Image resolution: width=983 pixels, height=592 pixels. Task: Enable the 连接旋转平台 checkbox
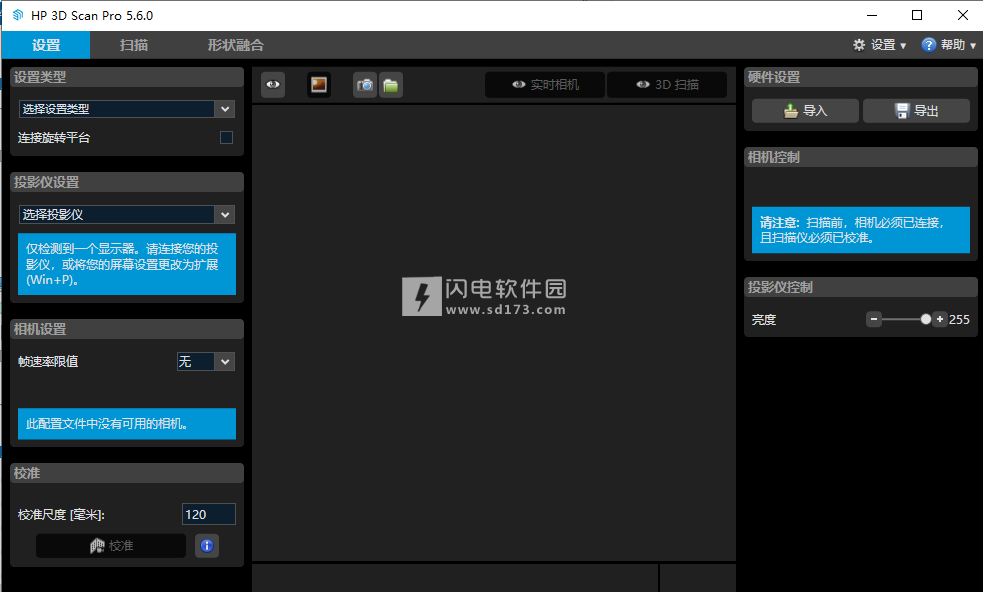tap(226, 137)
